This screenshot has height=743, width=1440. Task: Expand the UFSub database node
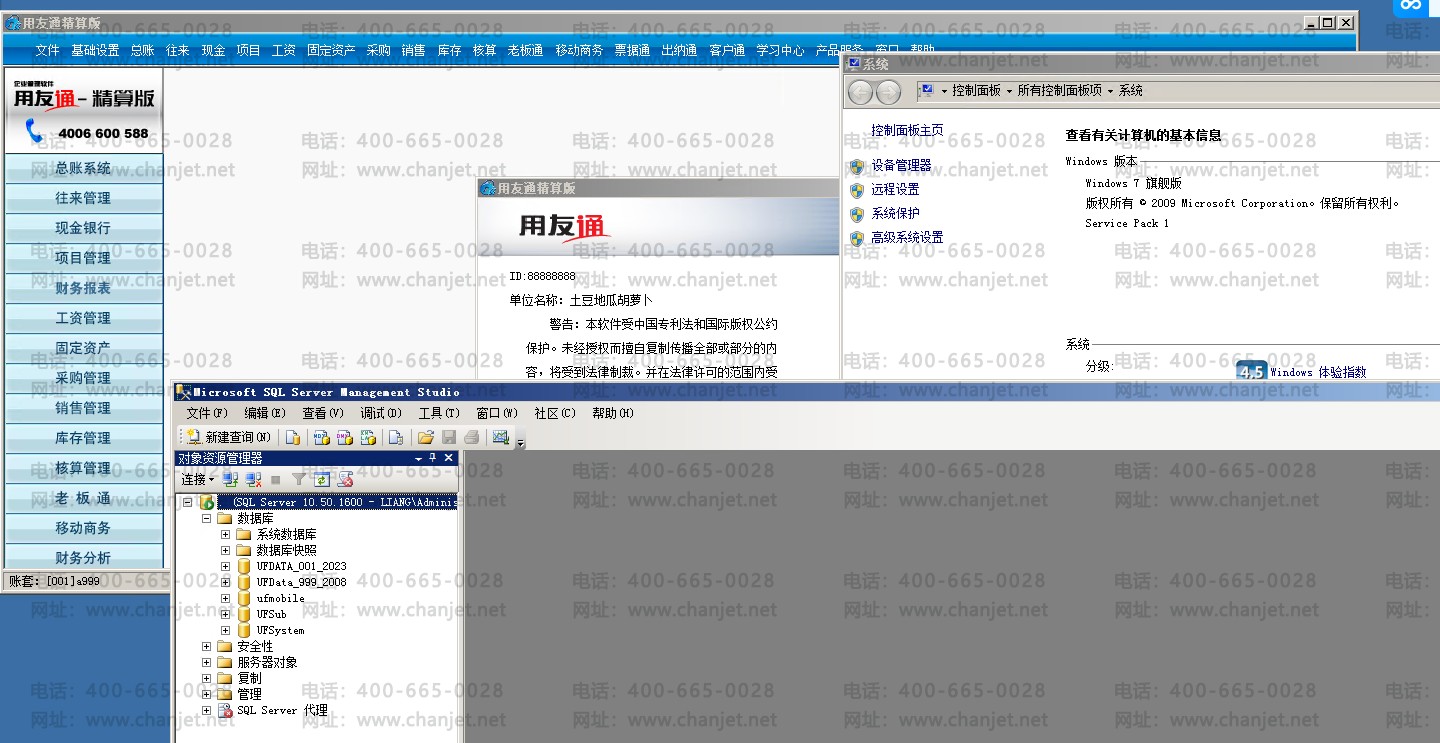226,614
